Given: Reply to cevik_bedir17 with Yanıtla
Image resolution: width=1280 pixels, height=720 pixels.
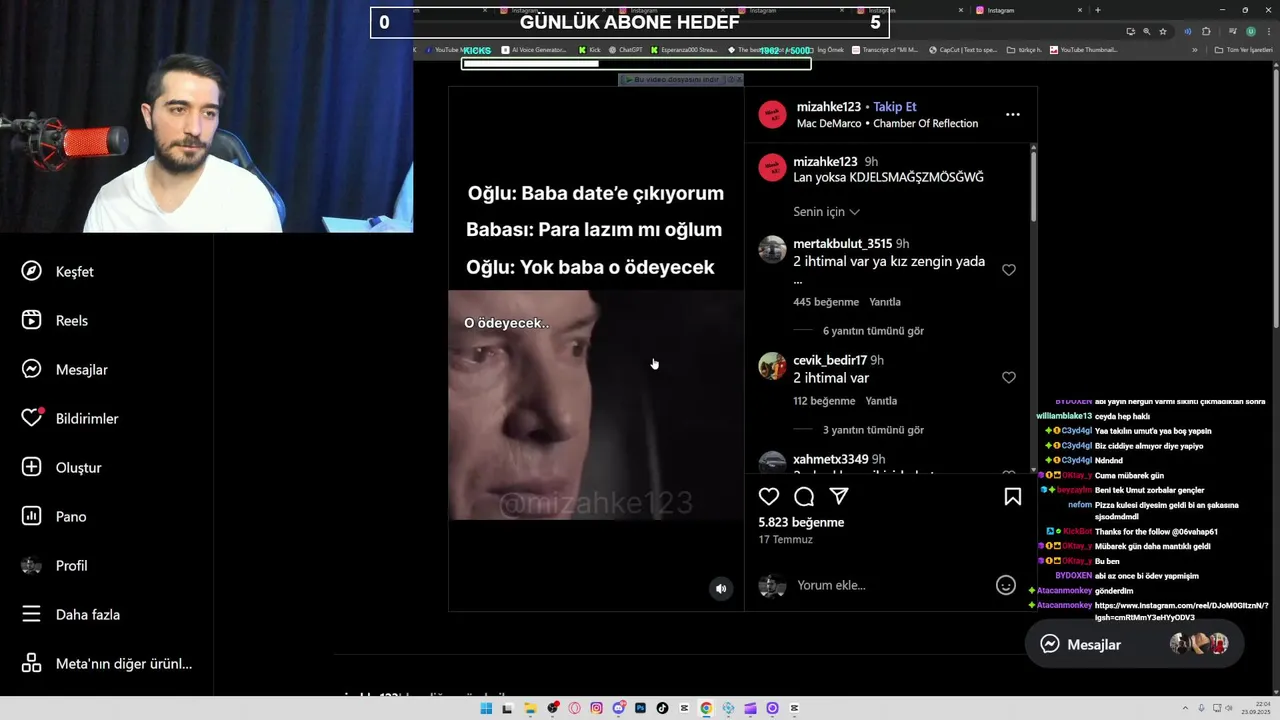Looking at the screenshot, I should point(881,401).
